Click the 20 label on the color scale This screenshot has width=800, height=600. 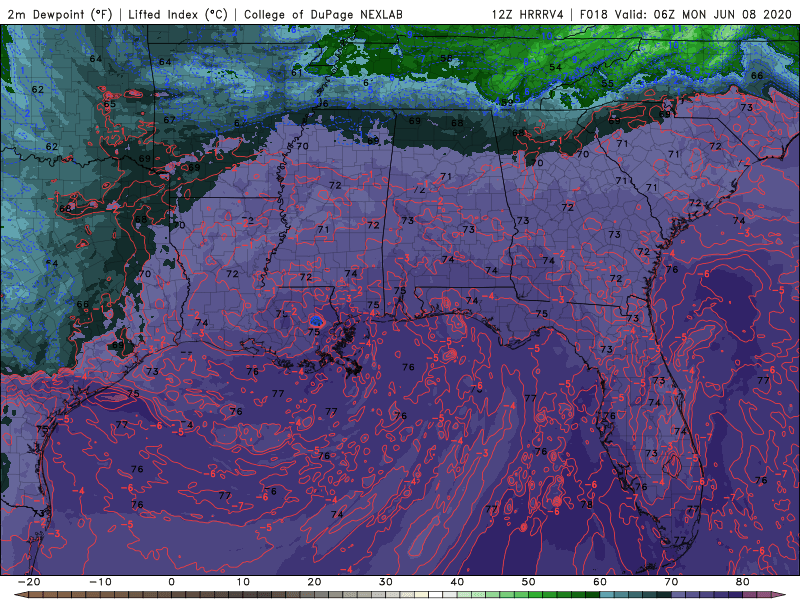coord(314,582)
